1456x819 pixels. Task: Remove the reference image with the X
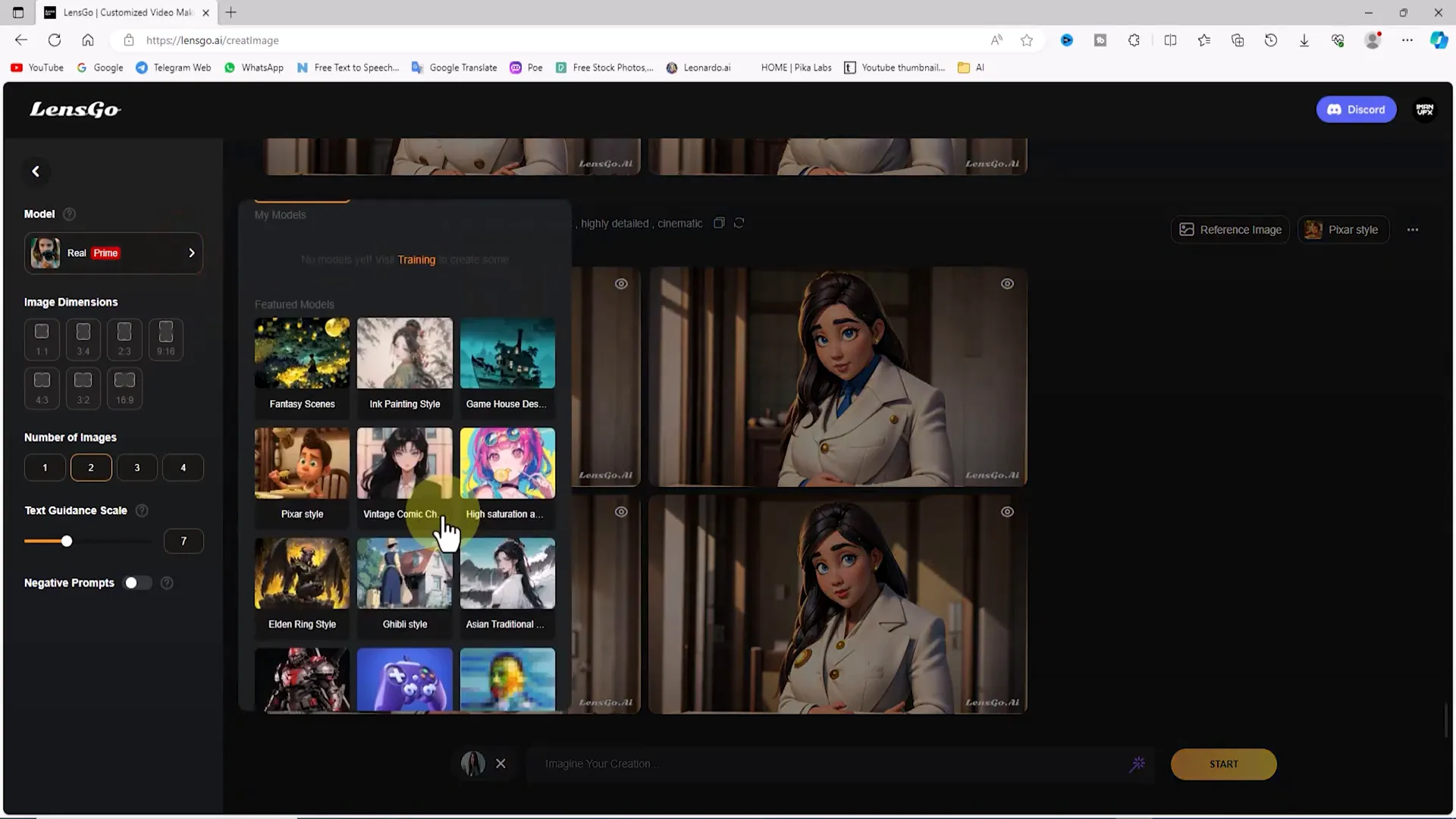[x=500, y=764]
